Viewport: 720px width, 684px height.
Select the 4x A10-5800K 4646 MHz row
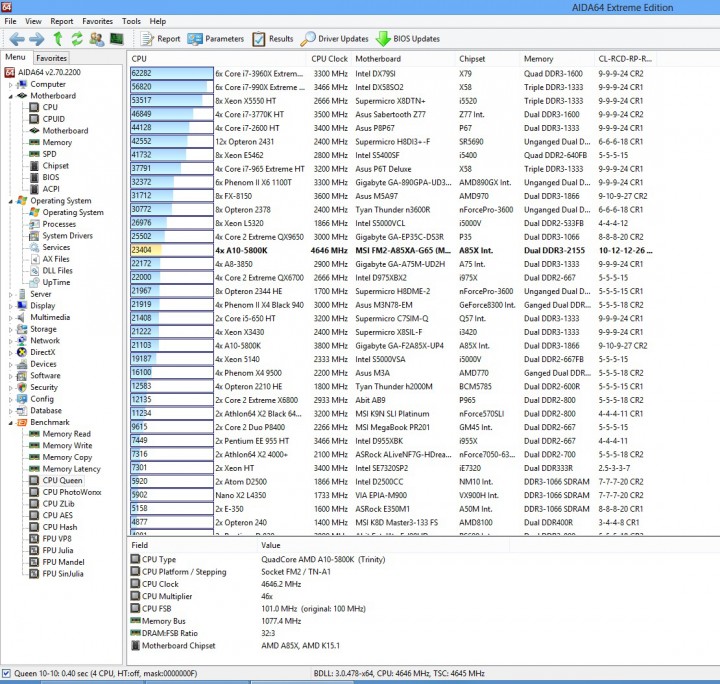[391, 250]
